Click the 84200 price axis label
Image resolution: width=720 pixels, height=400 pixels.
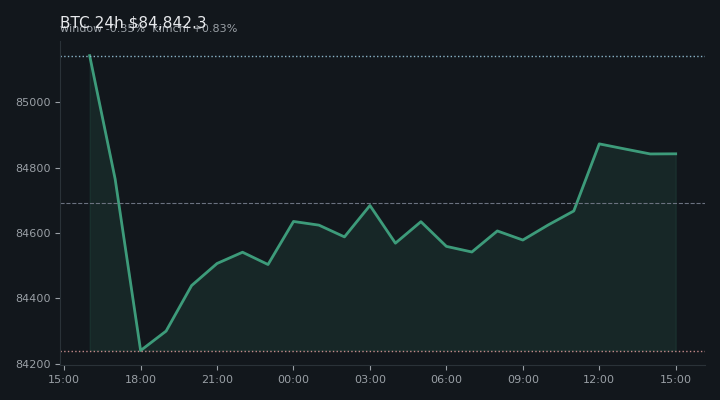point(33,364)
